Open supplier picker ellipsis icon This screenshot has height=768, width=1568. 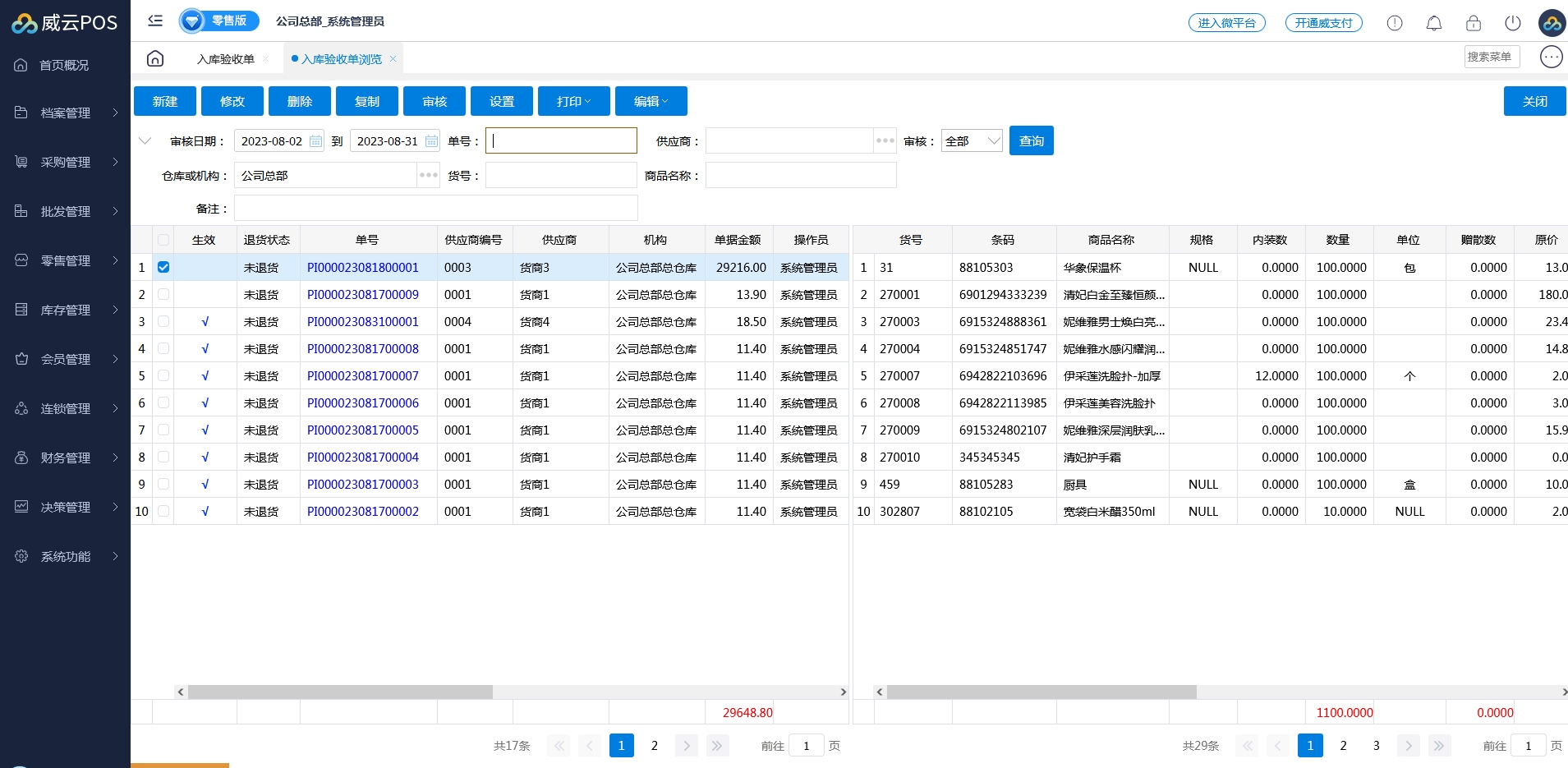[x=885, y=141]
